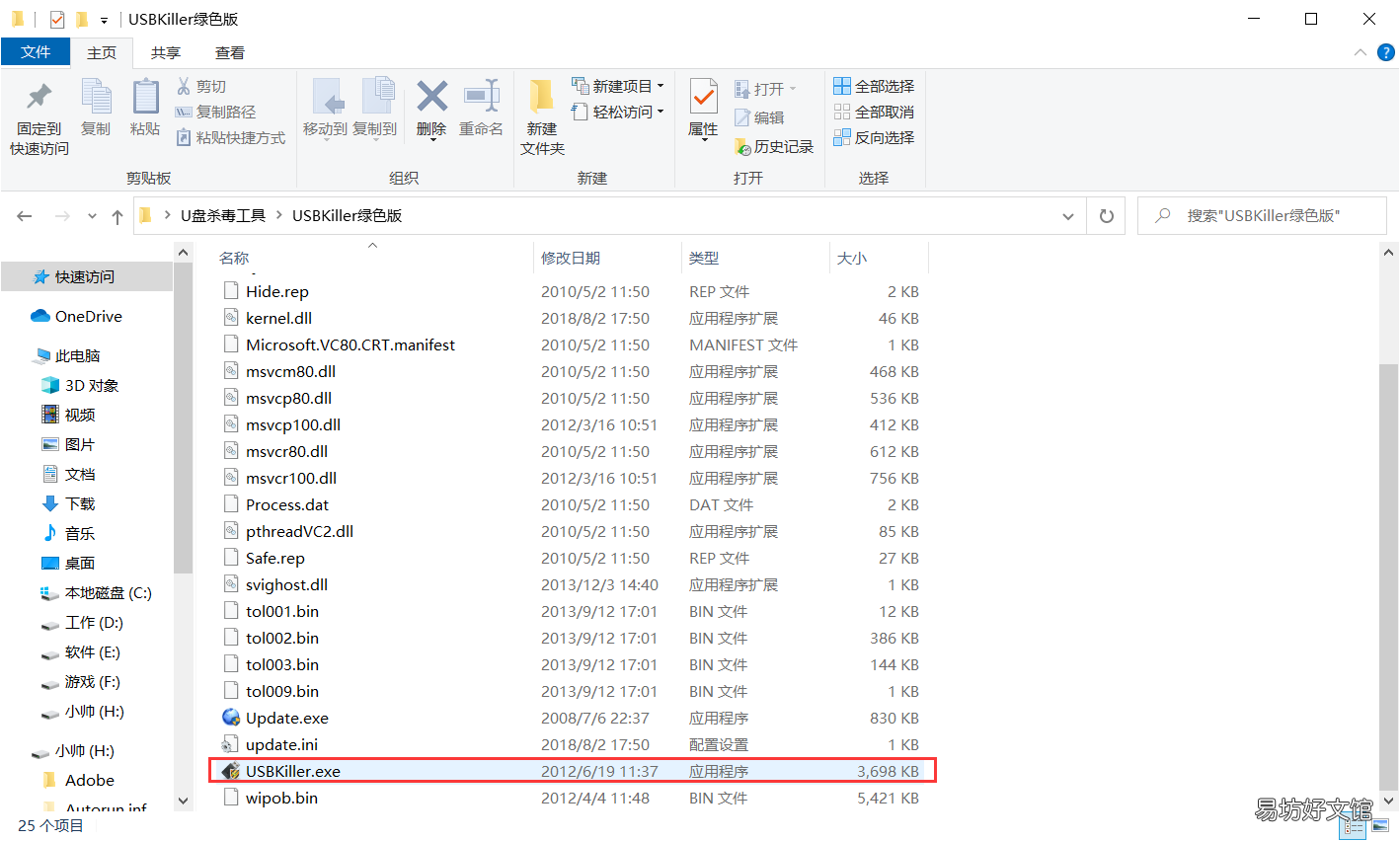The width and height of the screenshot is (1400, 841).
Task: Open 历史记录 file history
Action: click(x=774, y=147)
